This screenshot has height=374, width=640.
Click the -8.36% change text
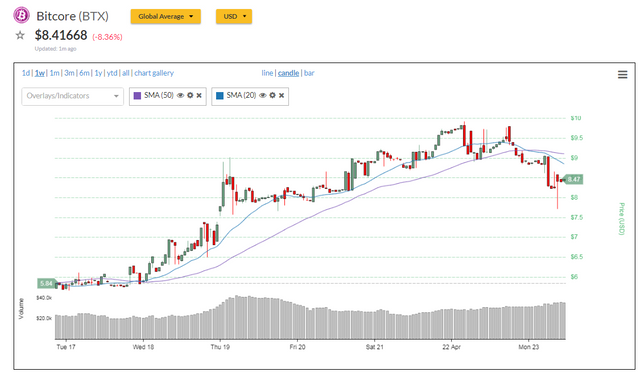point(107,37)
